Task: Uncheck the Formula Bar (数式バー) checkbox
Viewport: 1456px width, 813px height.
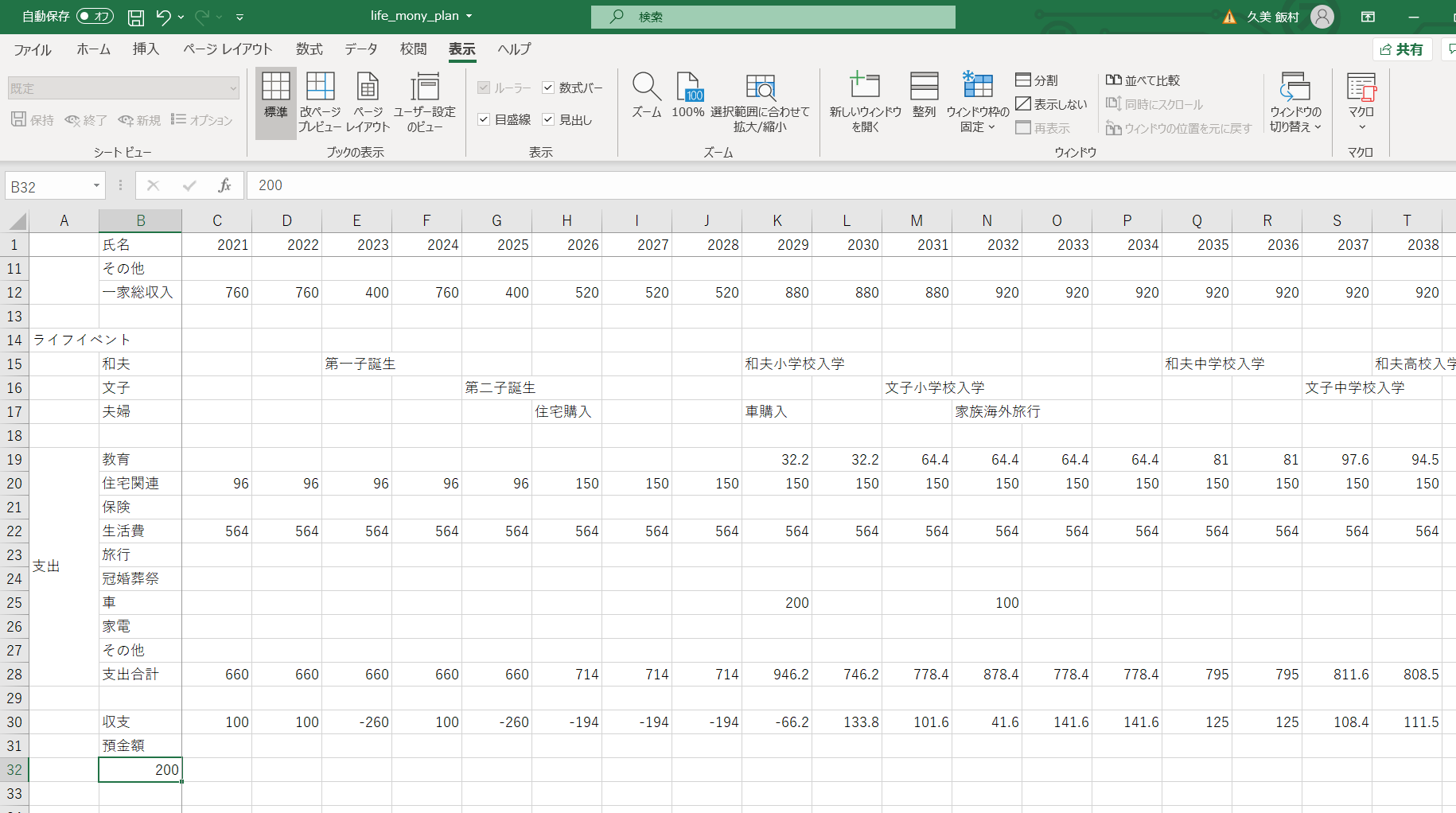Action: tap(548, 88)
